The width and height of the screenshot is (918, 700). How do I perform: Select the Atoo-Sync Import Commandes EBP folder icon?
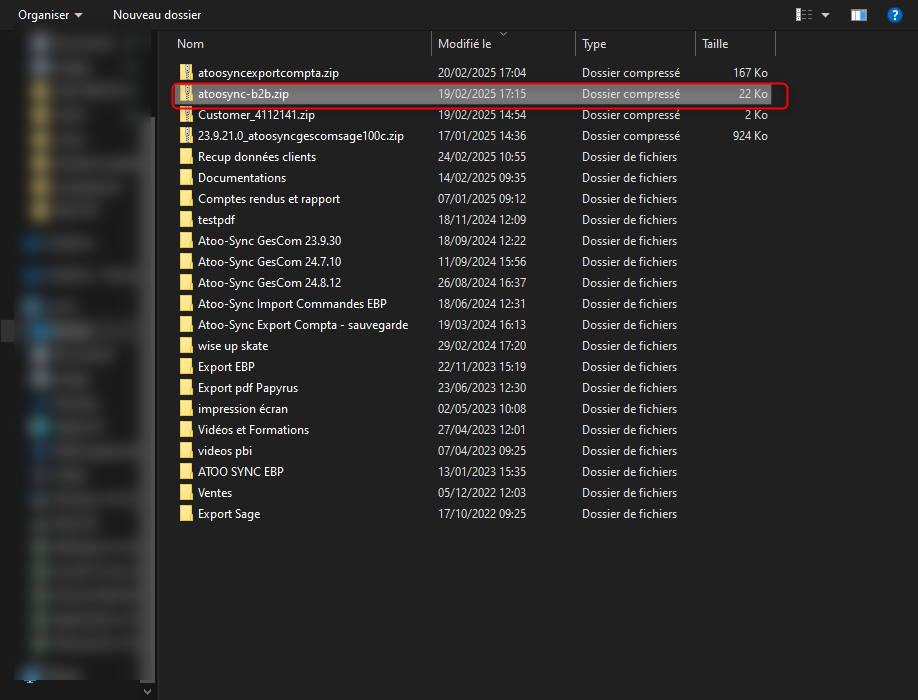click(186, 304)
